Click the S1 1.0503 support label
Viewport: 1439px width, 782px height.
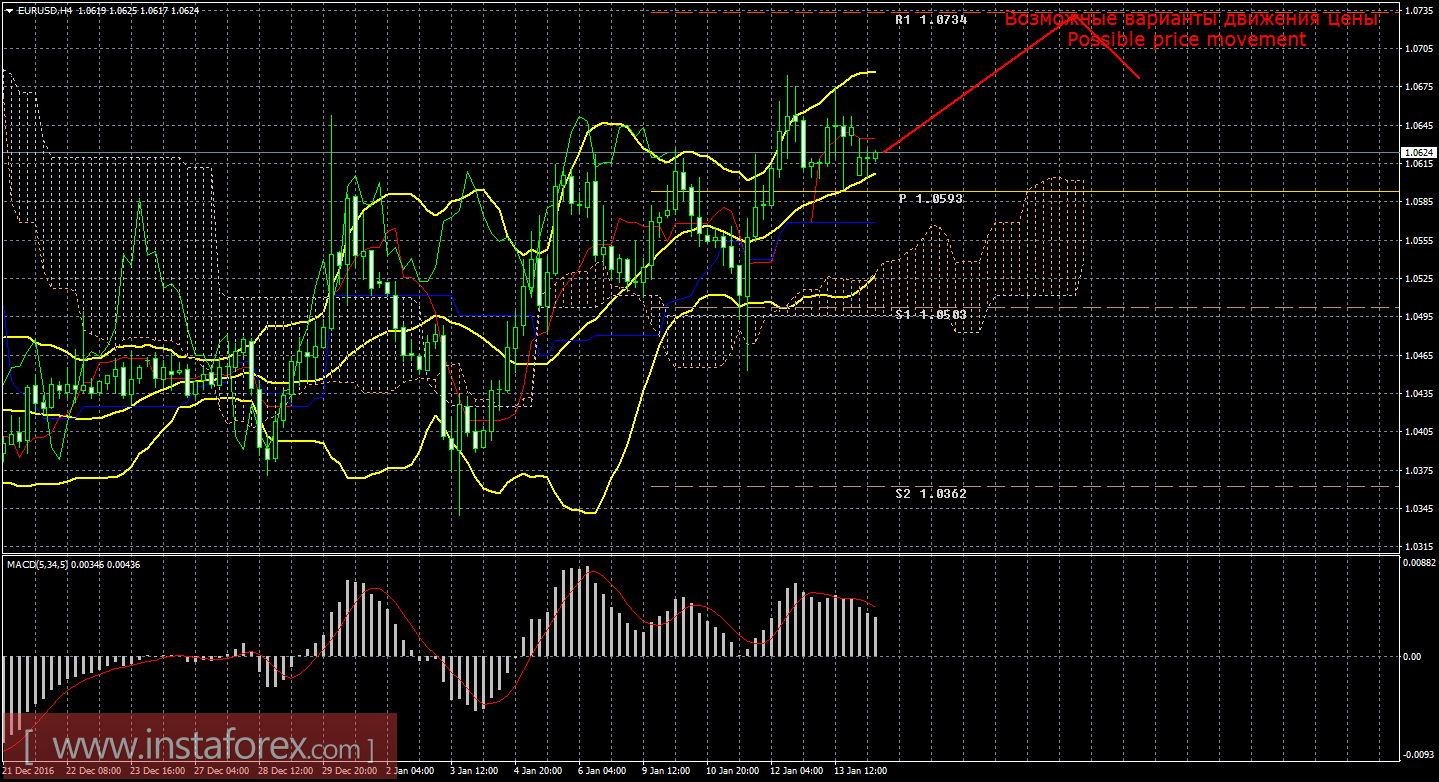[x=931, y=314]
